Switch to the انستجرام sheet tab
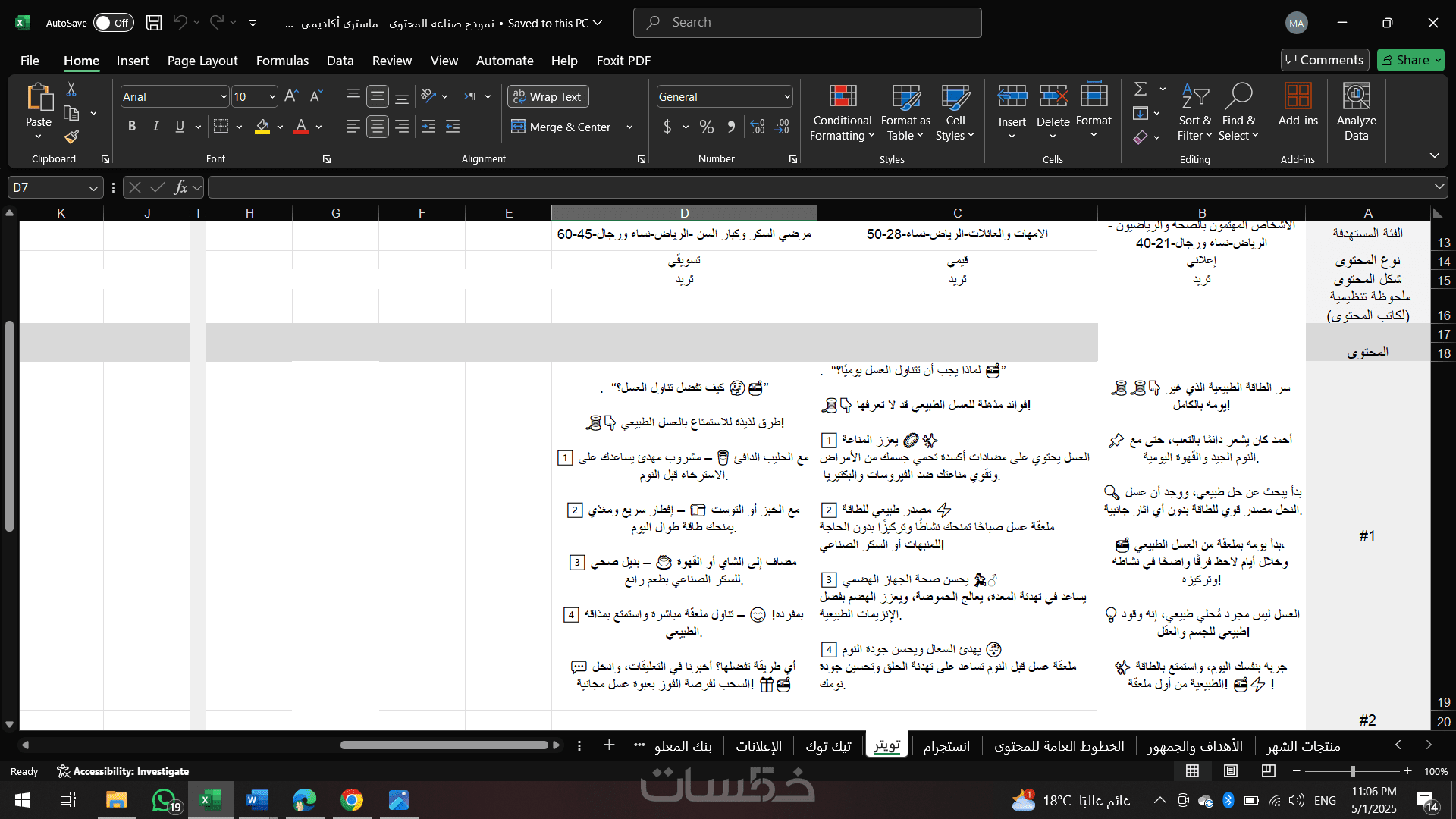1456x819 pixels. click(x=946, y=746)
